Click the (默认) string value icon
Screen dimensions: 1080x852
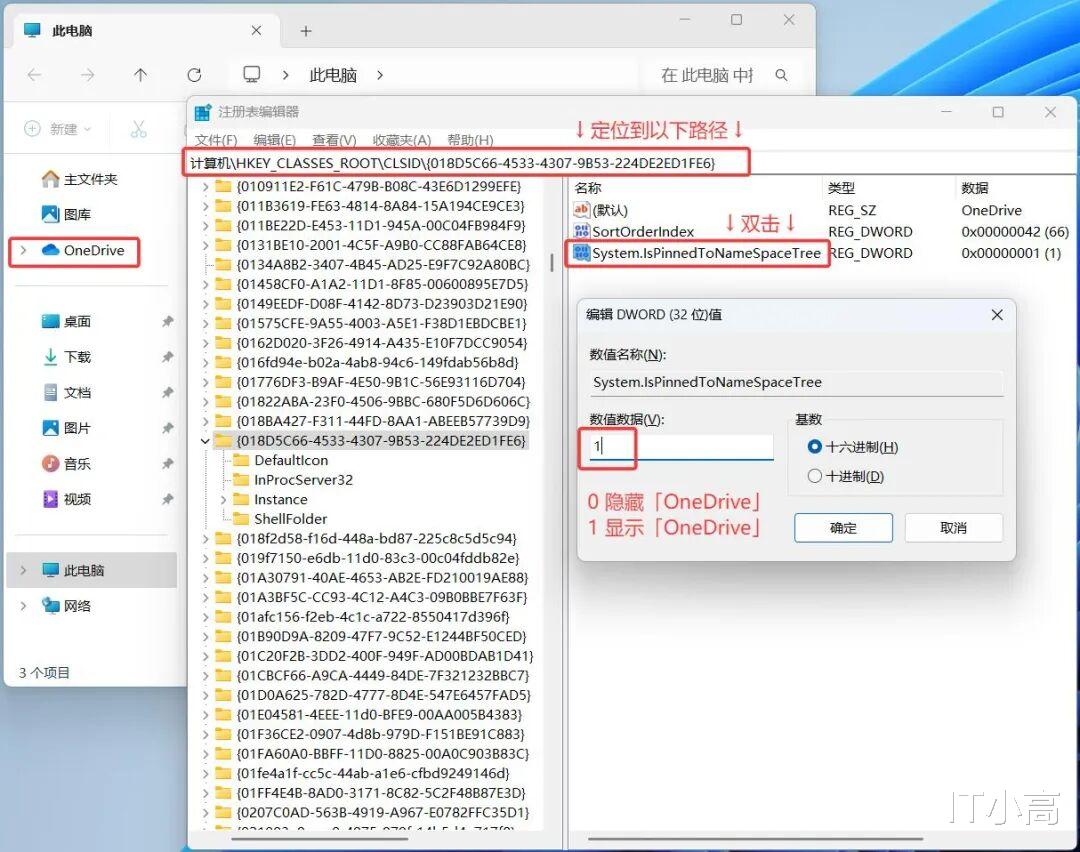click(x=581, y=209)
